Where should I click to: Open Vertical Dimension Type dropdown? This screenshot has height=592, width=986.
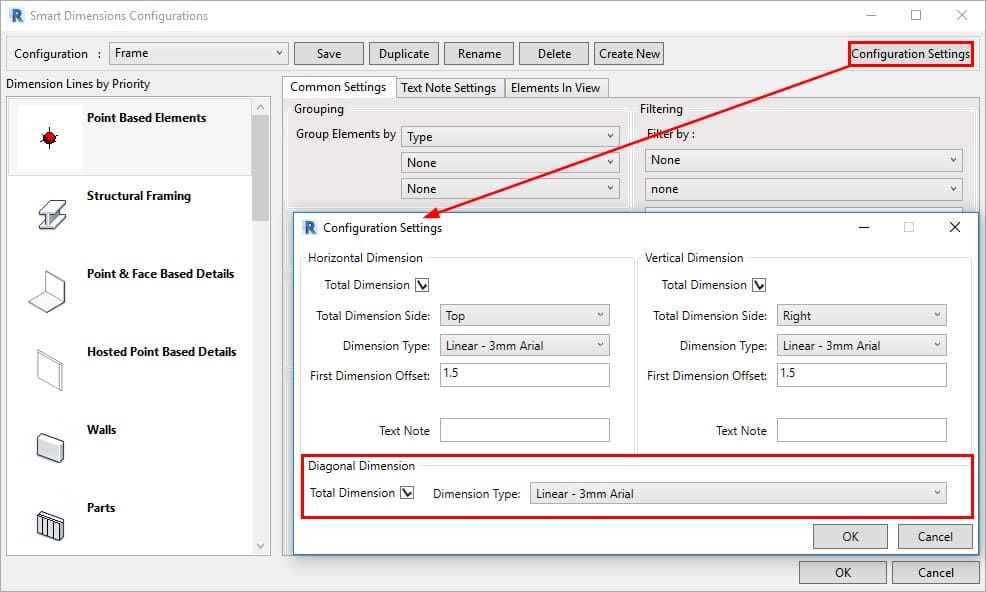[x=861, y=345]
